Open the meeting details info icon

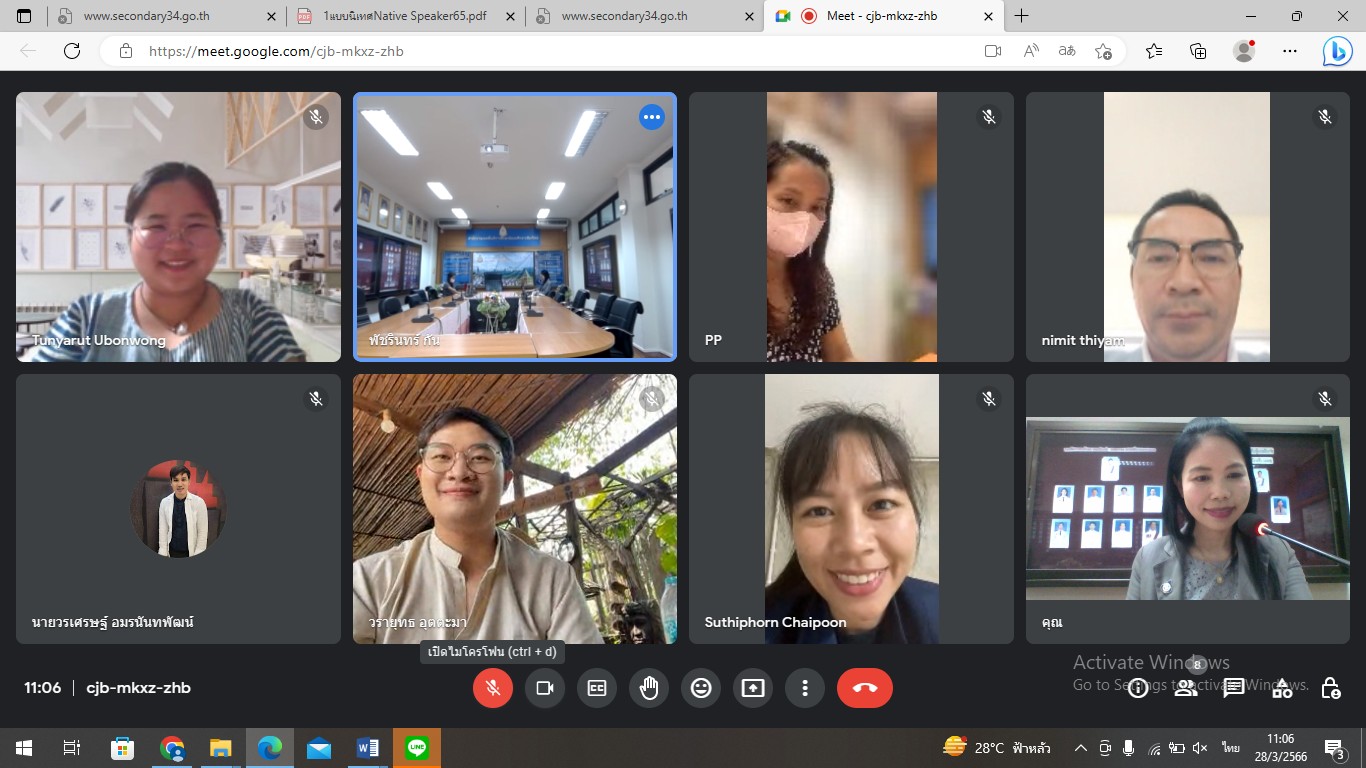tap(1138, 688)
